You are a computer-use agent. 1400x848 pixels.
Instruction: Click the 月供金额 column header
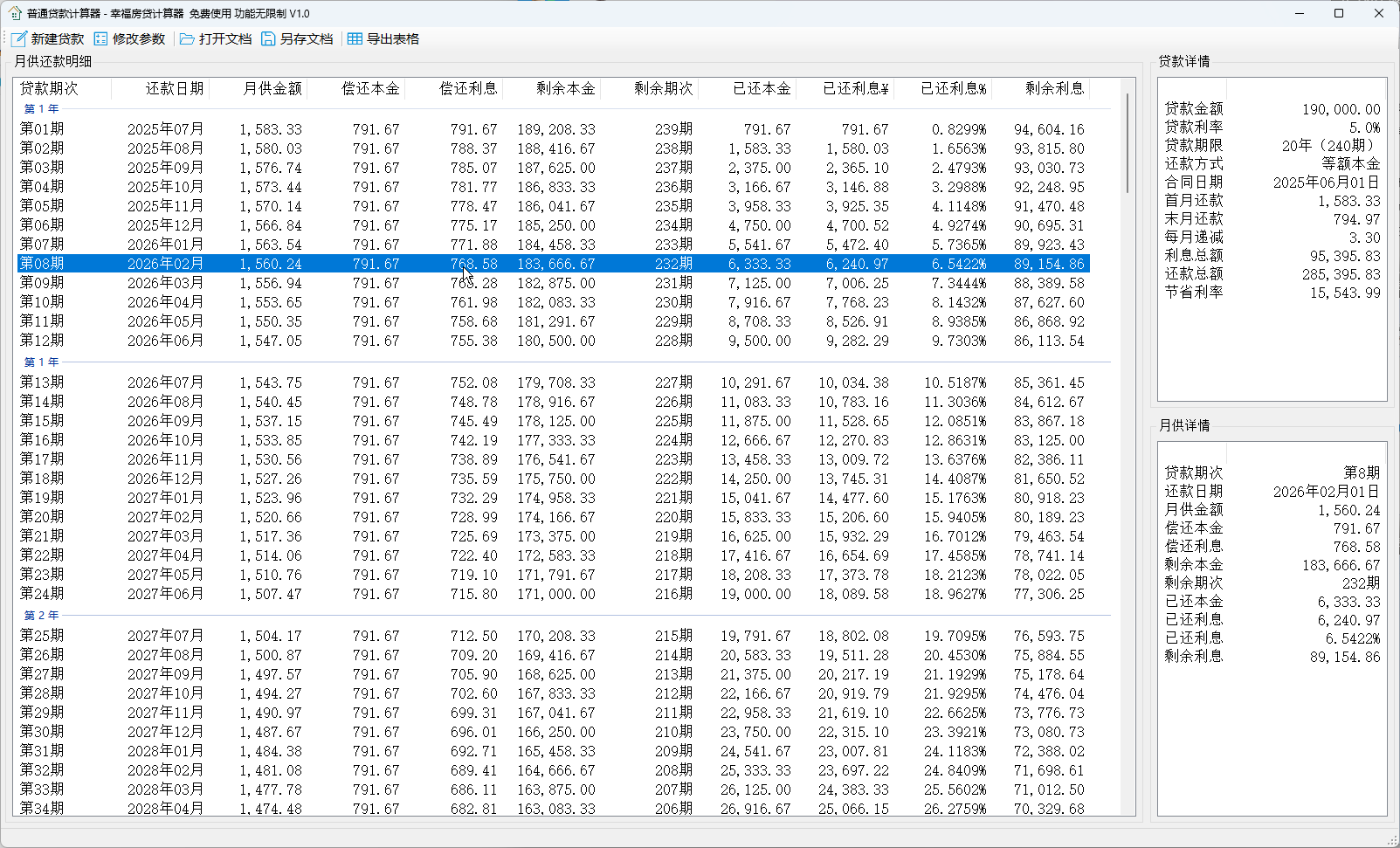tap(259, 88)
